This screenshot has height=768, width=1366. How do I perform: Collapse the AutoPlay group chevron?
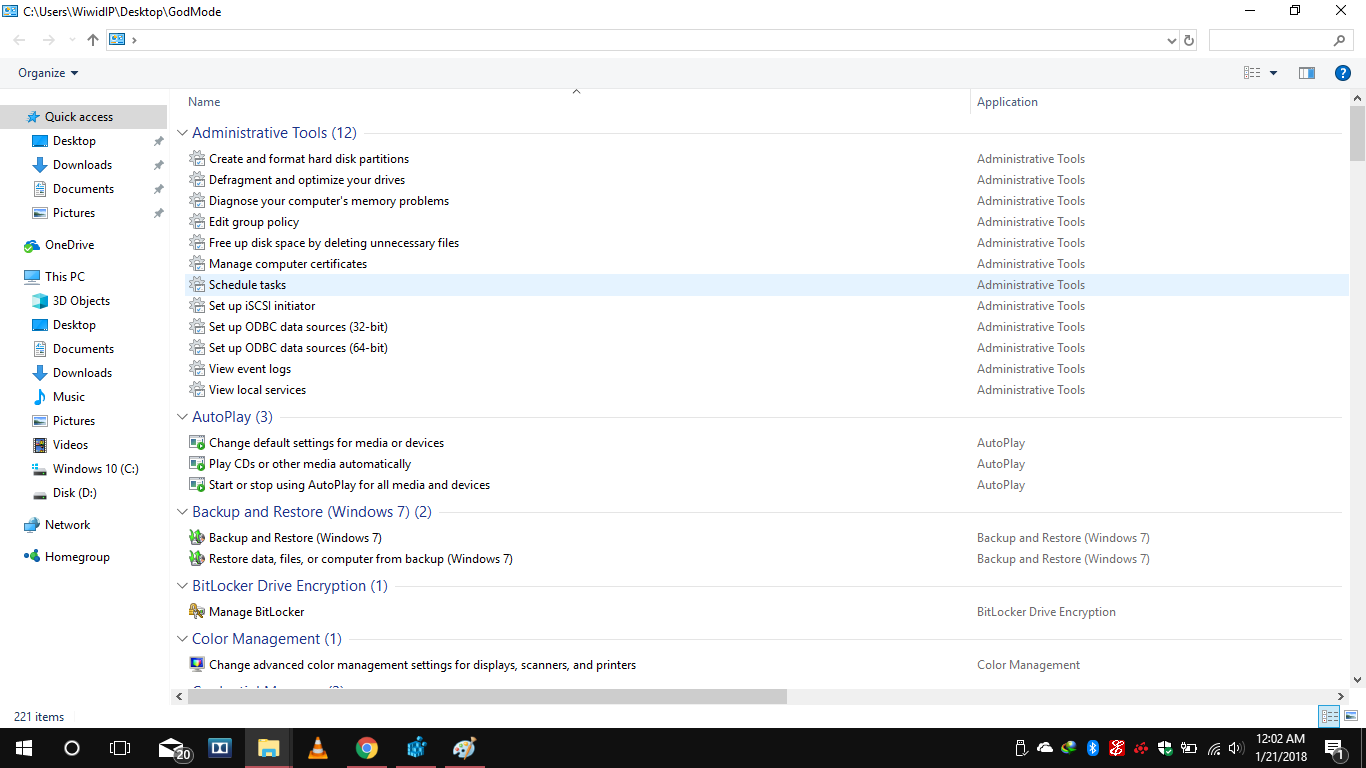pos(183,417)
